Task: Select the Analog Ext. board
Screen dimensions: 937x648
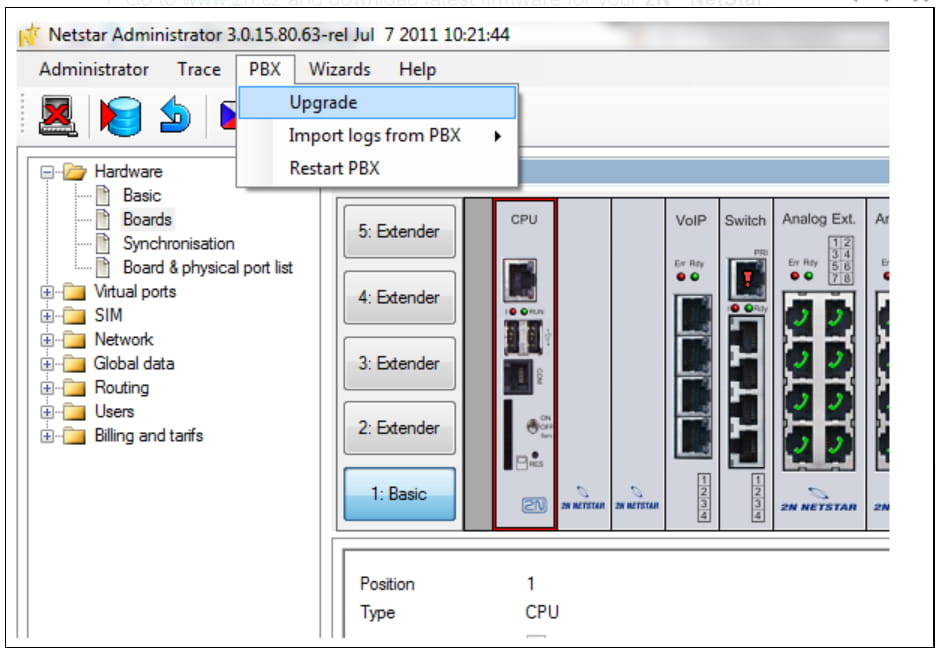Action: pyautogui.click(x=819, y=364)
